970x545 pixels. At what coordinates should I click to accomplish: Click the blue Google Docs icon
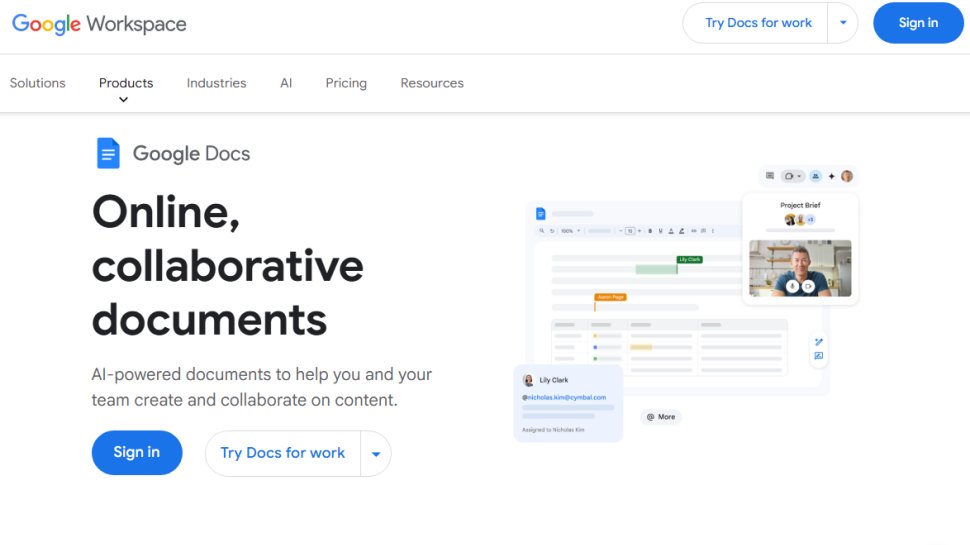pos(108,153)
